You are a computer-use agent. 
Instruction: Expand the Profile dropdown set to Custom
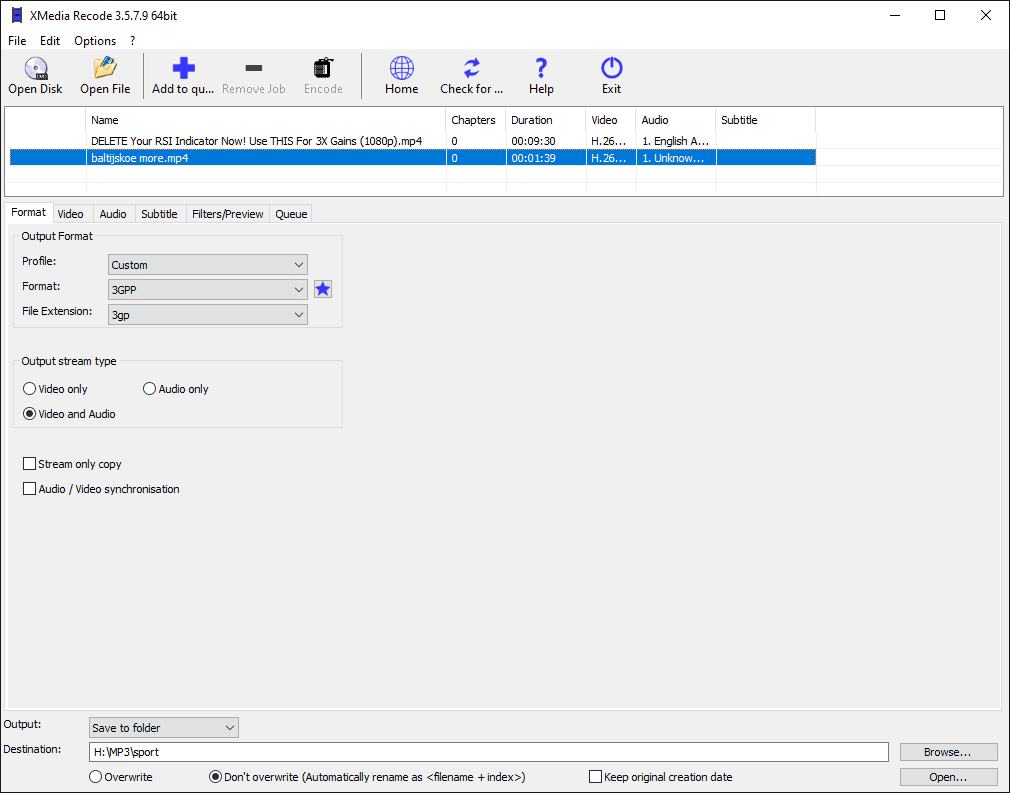pos(208,265)
